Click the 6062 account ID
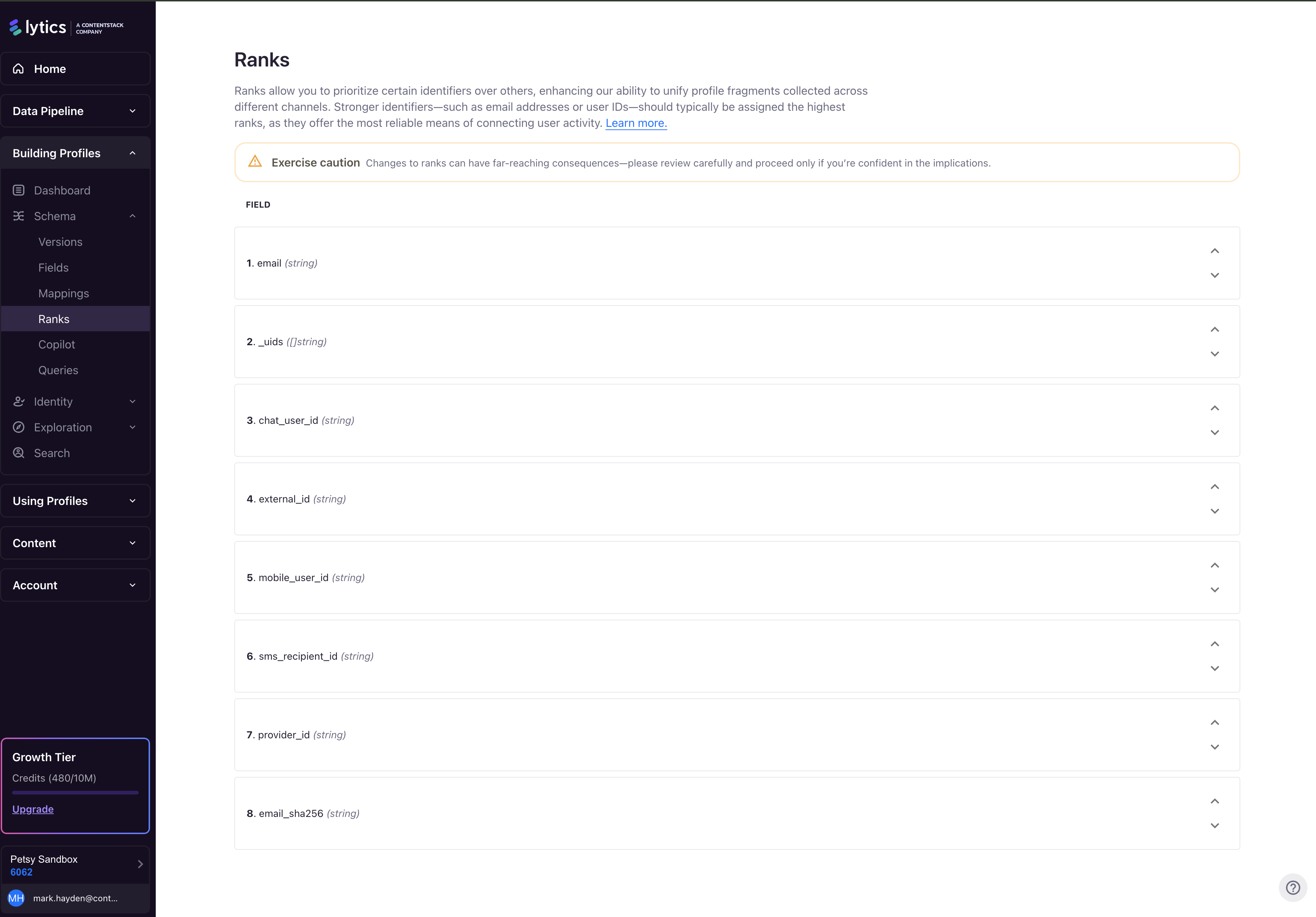The height and width of the screenshot is (917, 1316). pyautogui.click(x=21, y=872)
